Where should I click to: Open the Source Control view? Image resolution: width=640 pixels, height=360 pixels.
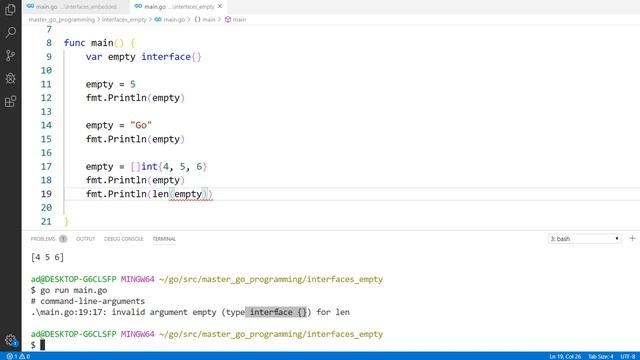tap(10, 55)
